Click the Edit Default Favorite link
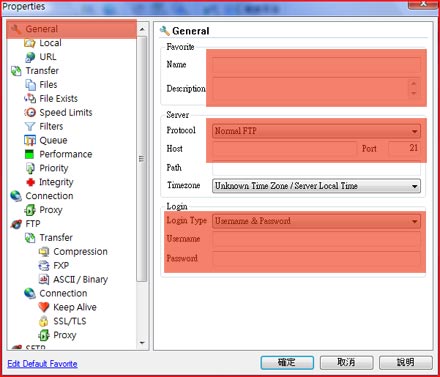Screen dimensions: 440x377 [x=42, y=364]
